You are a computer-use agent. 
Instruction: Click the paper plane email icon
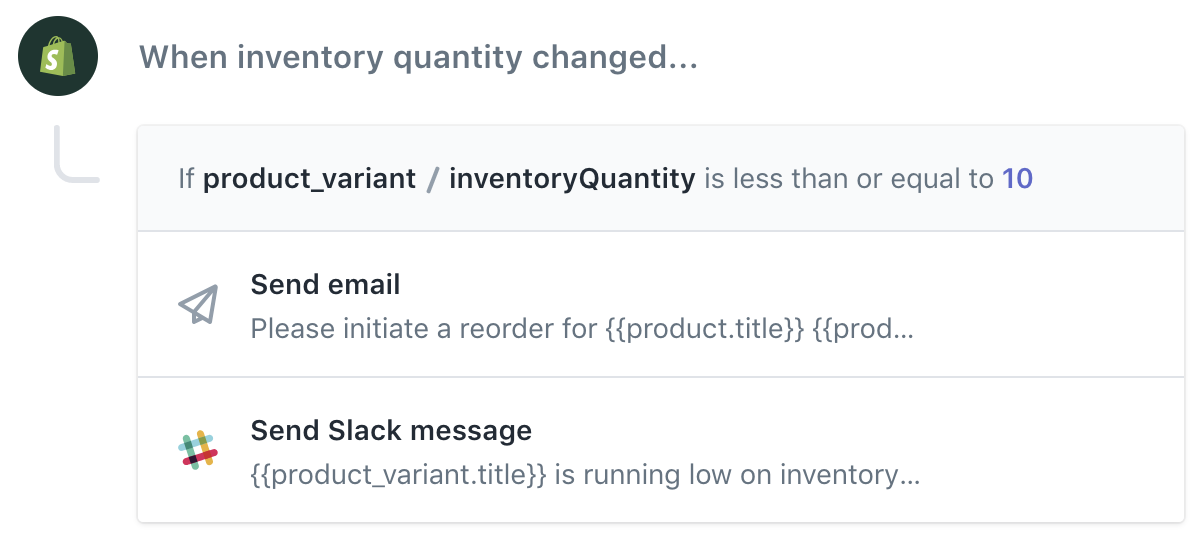pyautogui.click(x=198, y=305)
